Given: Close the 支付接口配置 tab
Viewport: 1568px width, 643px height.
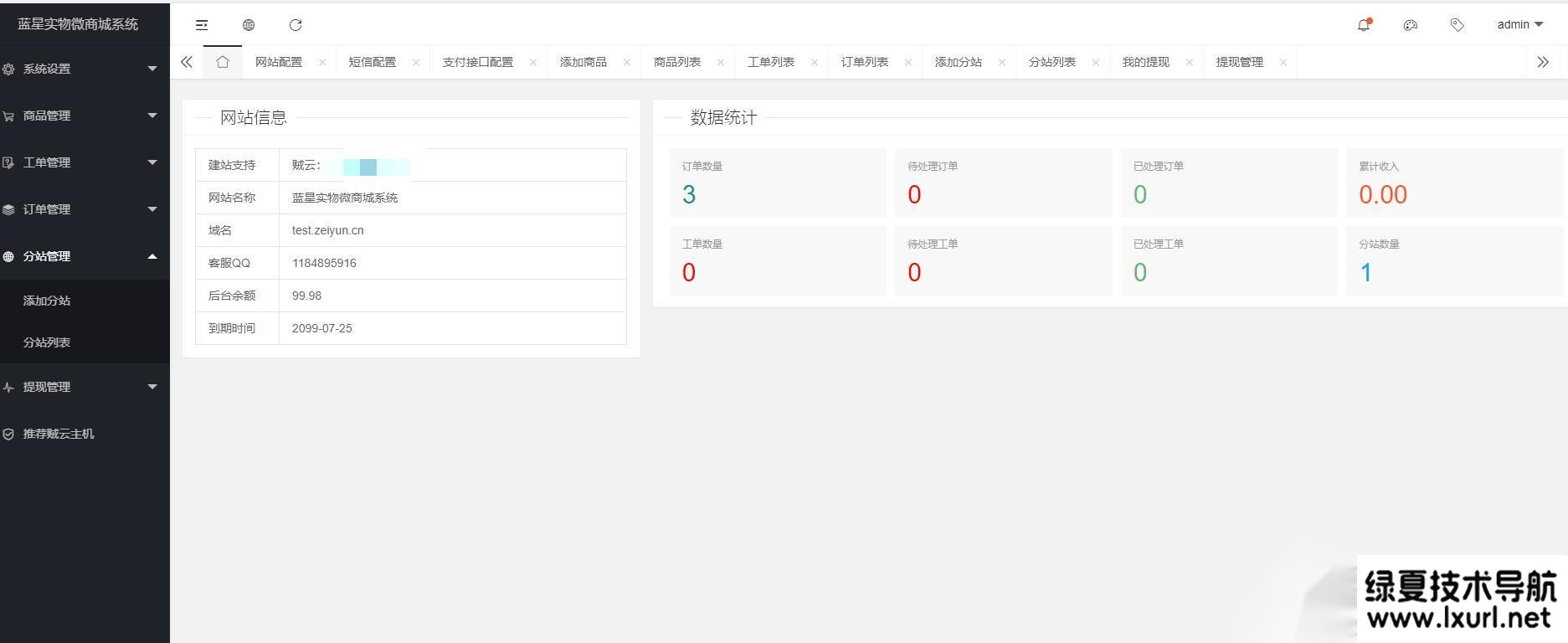Looking at the screenshot, I should point(533,62).
